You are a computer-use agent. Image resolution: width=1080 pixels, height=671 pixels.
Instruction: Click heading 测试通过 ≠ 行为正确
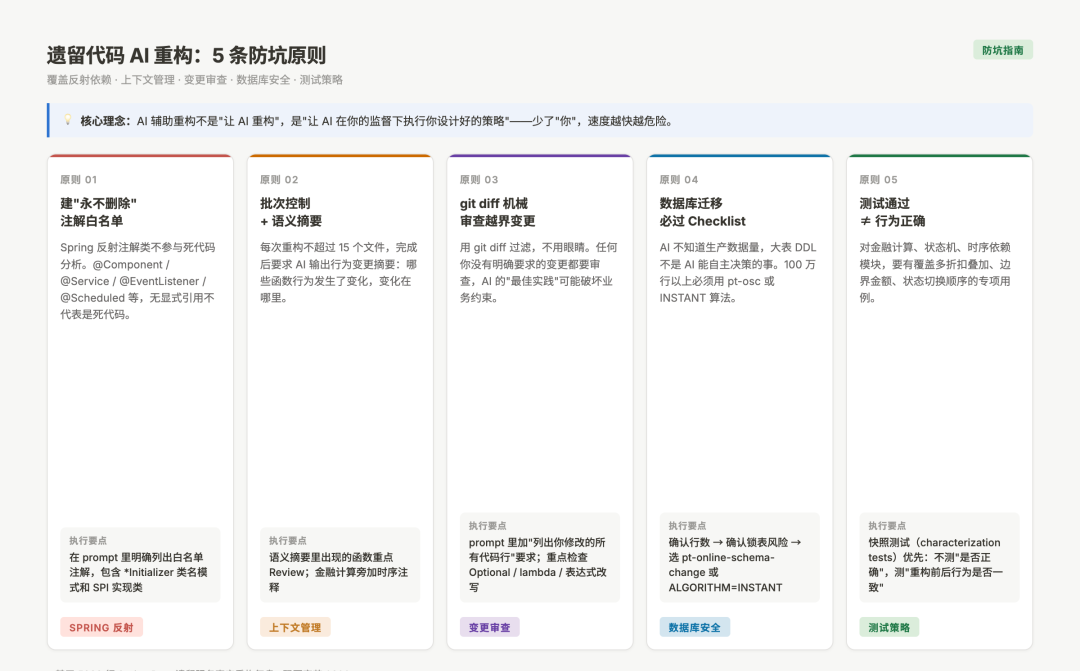pyautogui.click(x=892, y=212)
